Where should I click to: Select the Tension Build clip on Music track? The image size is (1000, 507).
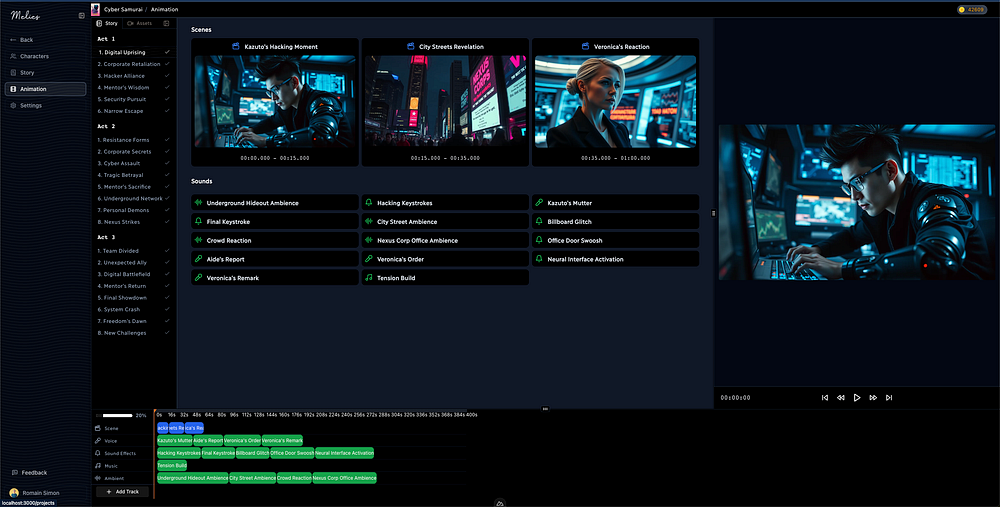(172, 466)
